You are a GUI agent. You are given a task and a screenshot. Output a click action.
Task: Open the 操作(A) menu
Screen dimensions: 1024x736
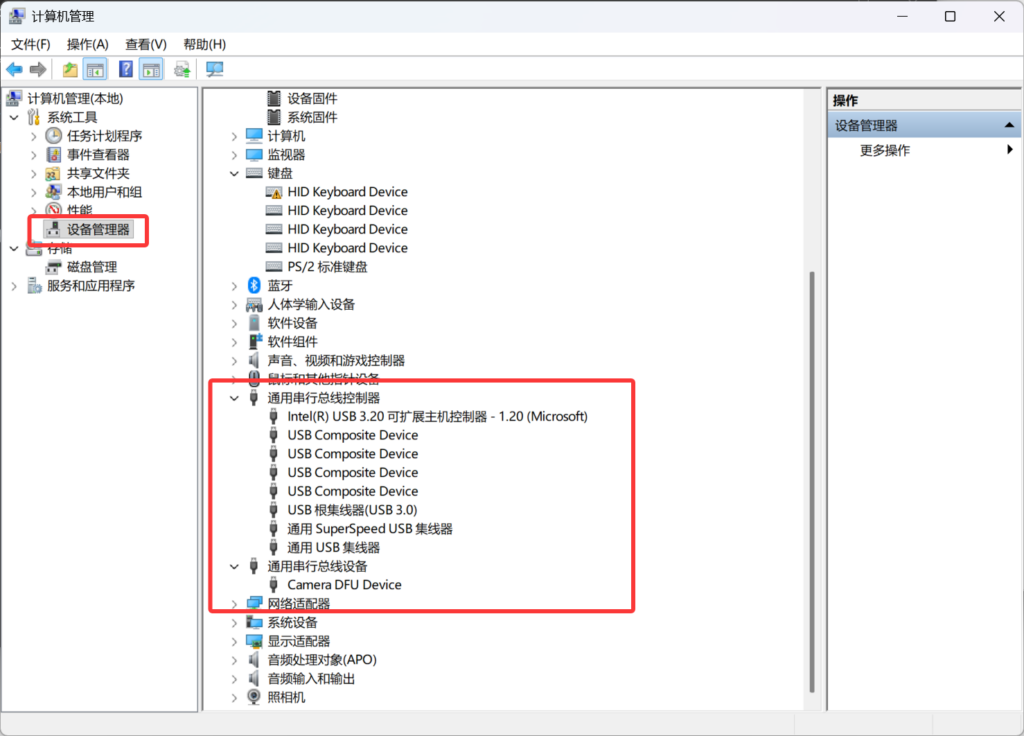(87, 44)
